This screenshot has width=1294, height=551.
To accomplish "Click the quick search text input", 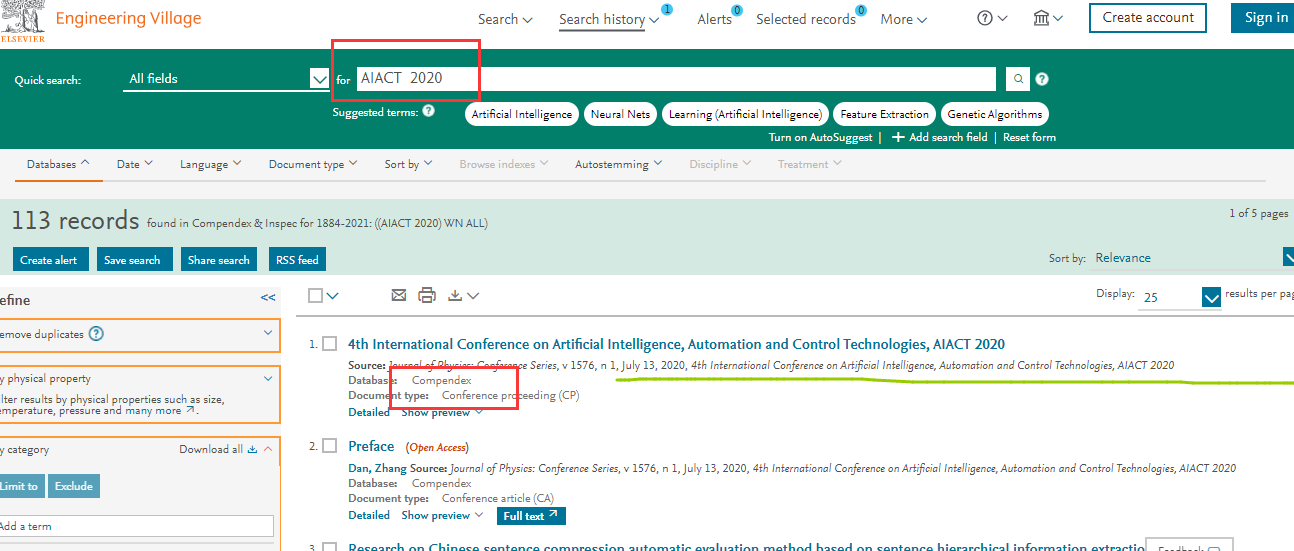I will click(x=676, y=79).
